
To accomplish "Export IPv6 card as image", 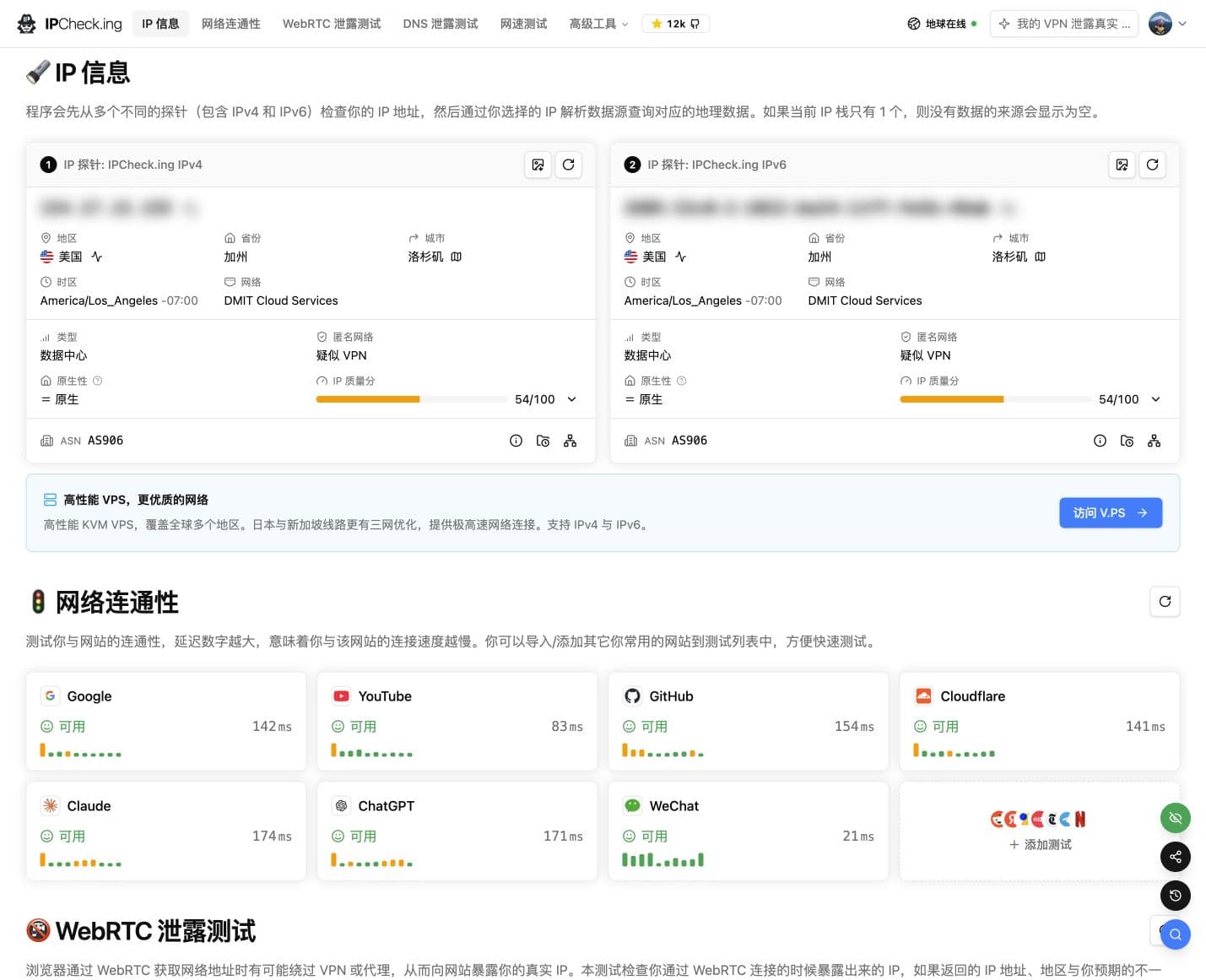I will click(1122, 165).
